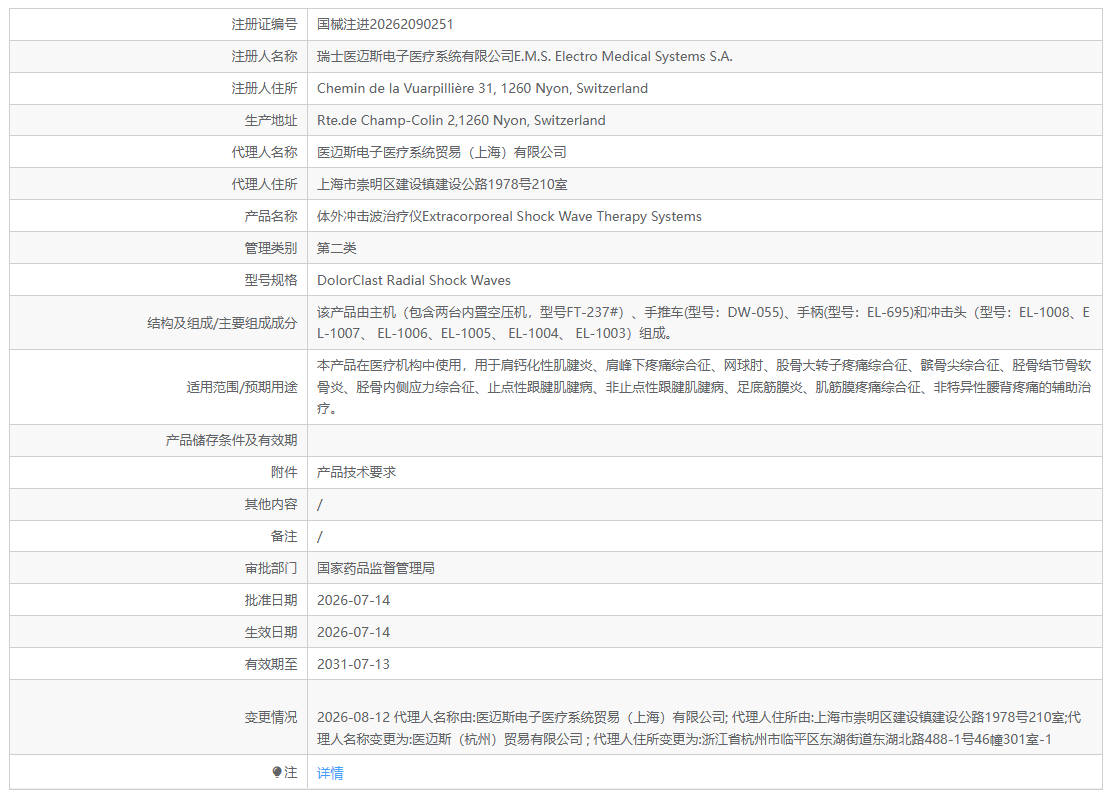Image resolution: width=1113 pixels, height=794 pixels.
Task: Click the 注册证编号 label
Action: pos(264,24)
